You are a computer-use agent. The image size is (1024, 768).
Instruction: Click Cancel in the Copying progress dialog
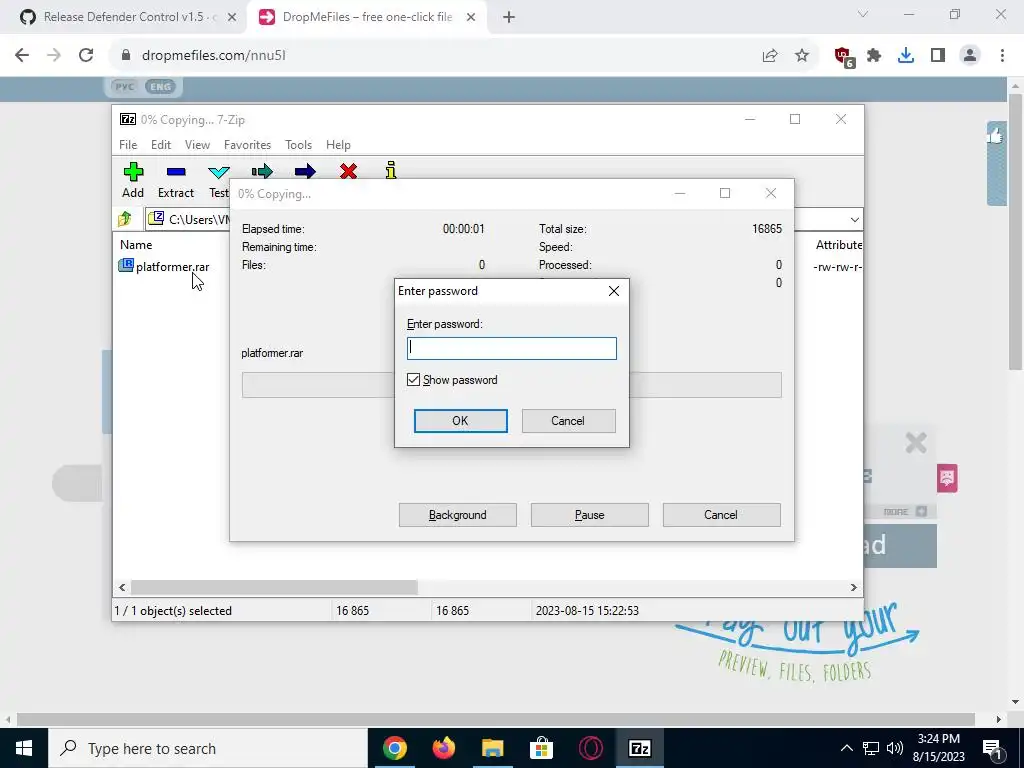(721, 515)
